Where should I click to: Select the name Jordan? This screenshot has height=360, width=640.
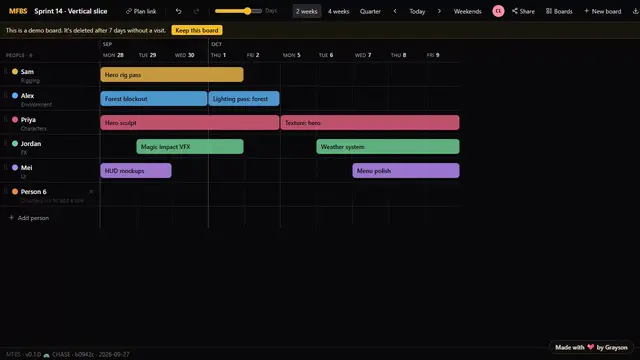point(31,143)
